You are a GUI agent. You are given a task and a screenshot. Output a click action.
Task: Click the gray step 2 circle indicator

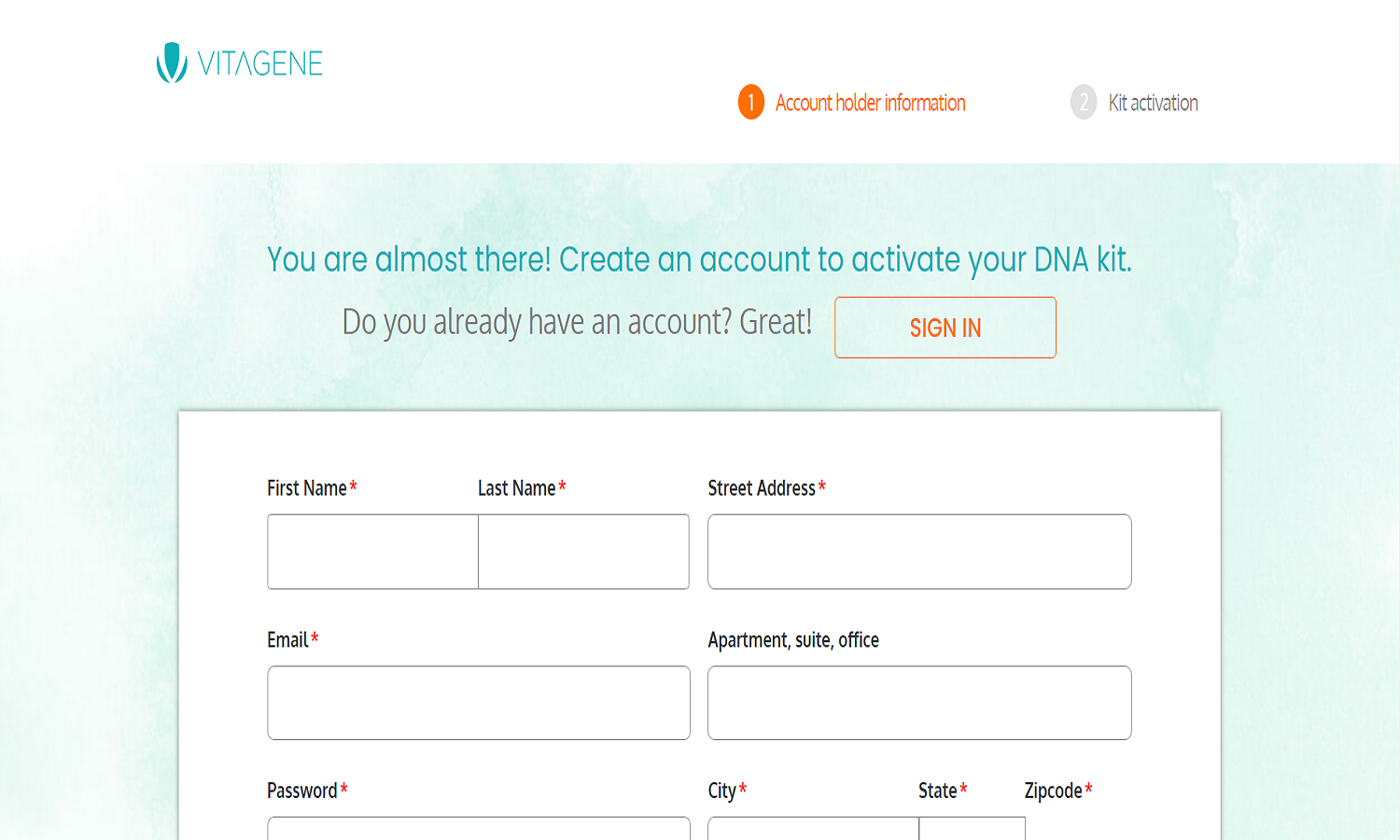[1083, 103]
